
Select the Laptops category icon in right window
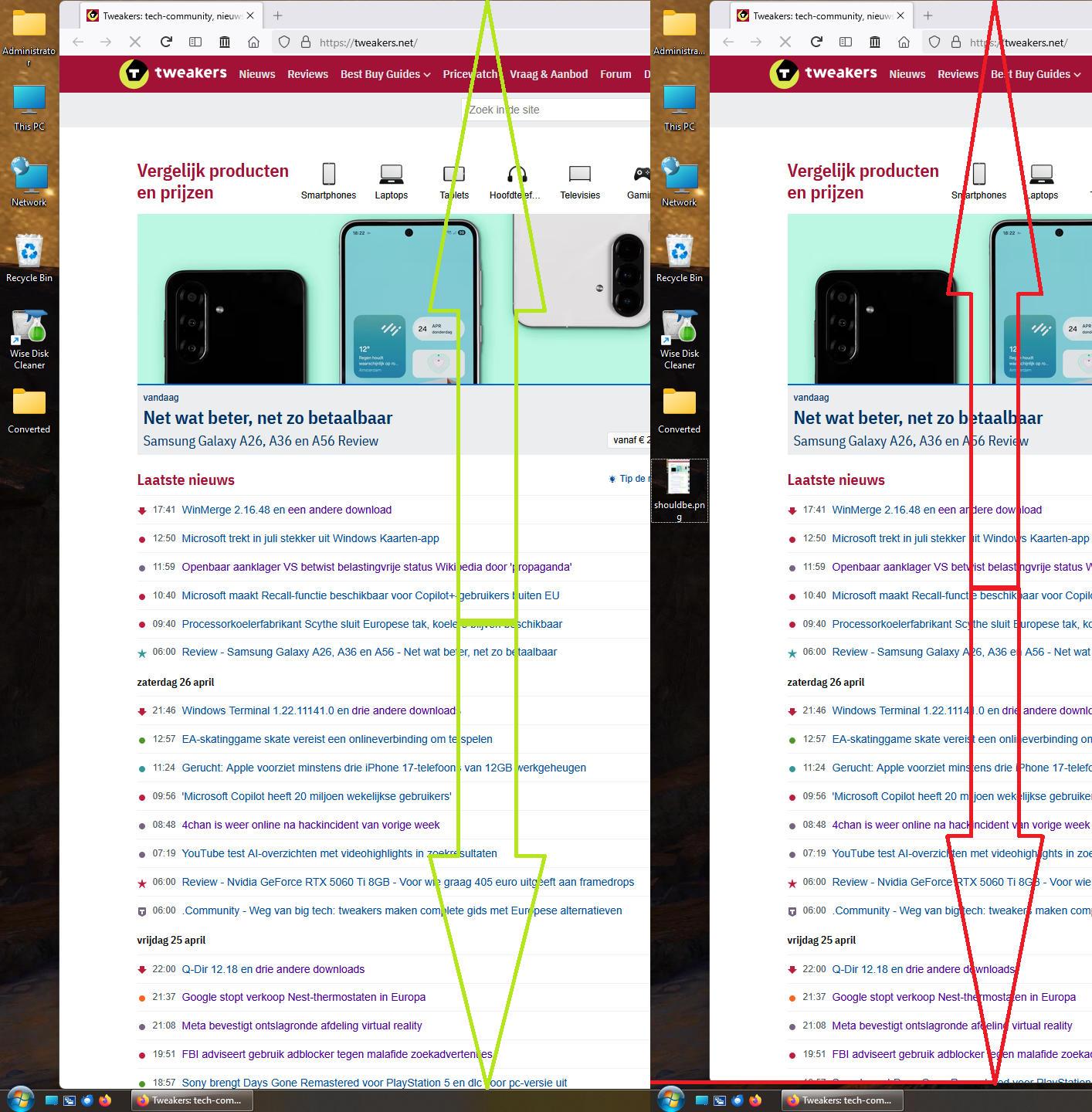pyautogui.click(x=1042, y=175)
